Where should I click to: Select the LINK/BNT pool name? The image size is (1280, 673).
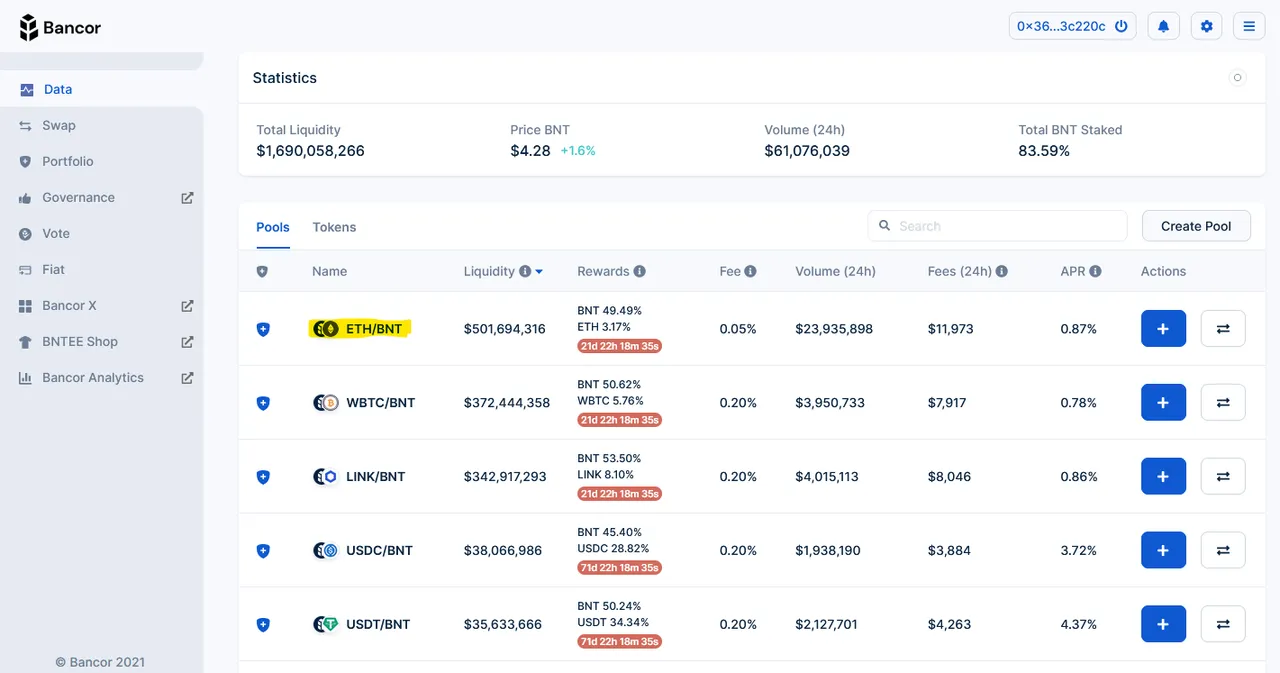pyautogui.click(x=376, y=477)
